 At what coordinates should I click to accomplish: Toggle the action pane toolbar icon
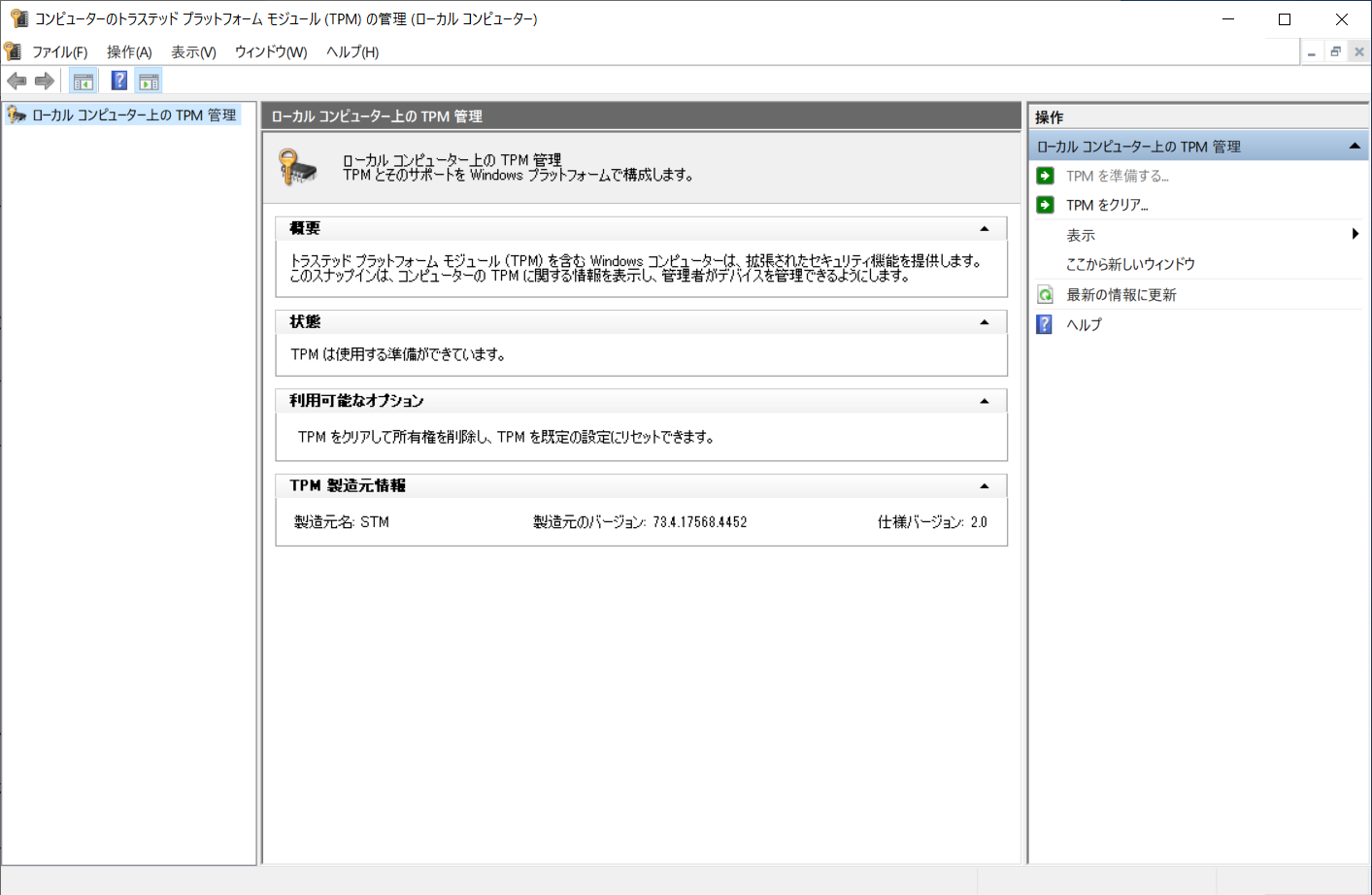[x=149, y=82]
